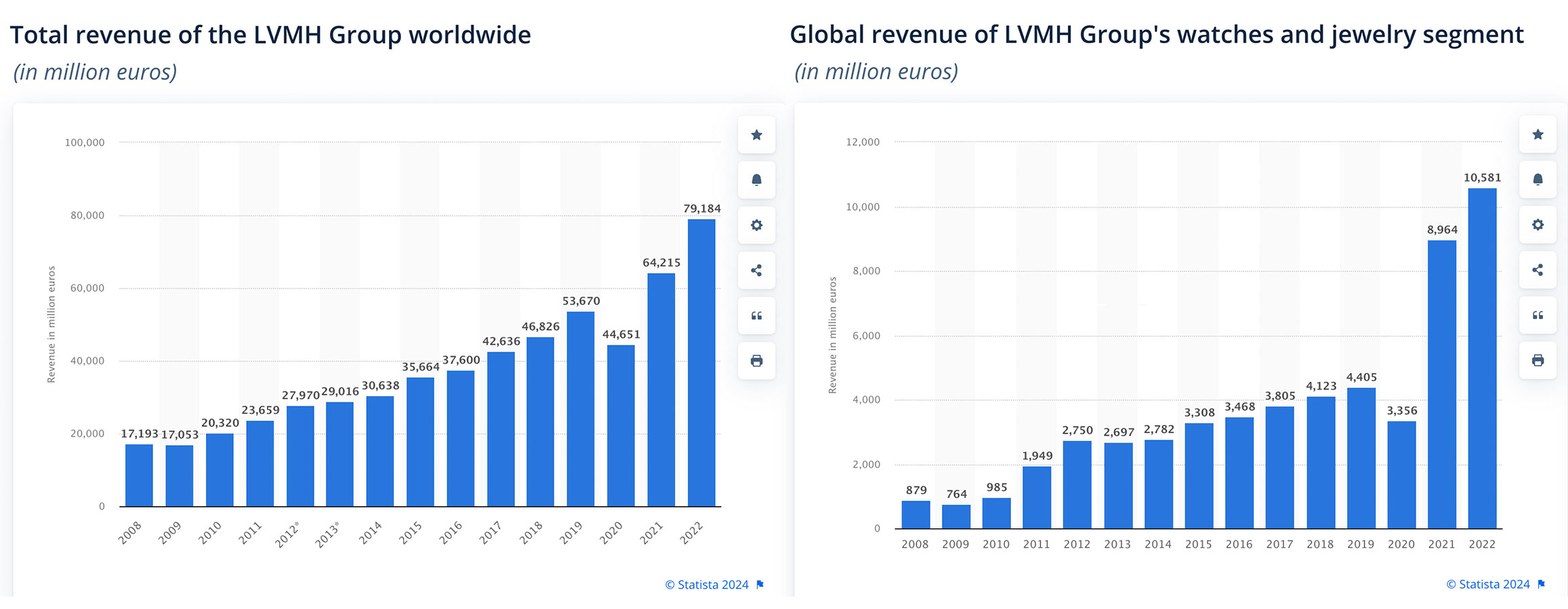
Task: Click the jewelry 2011 bar labeled 1,949
Action: pos(1037,497)
